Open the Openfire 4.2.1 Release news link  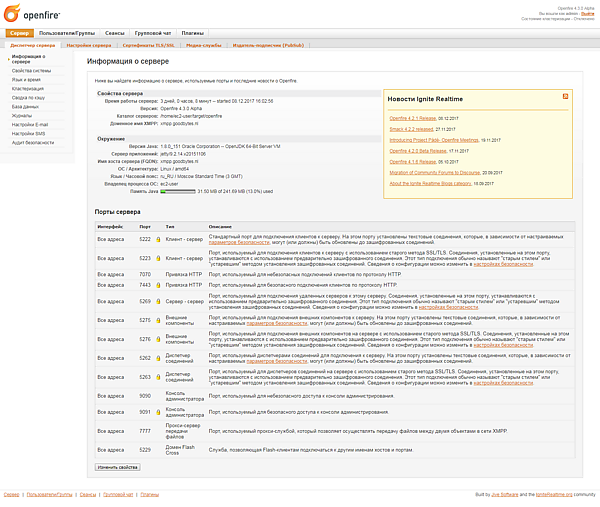412,118
